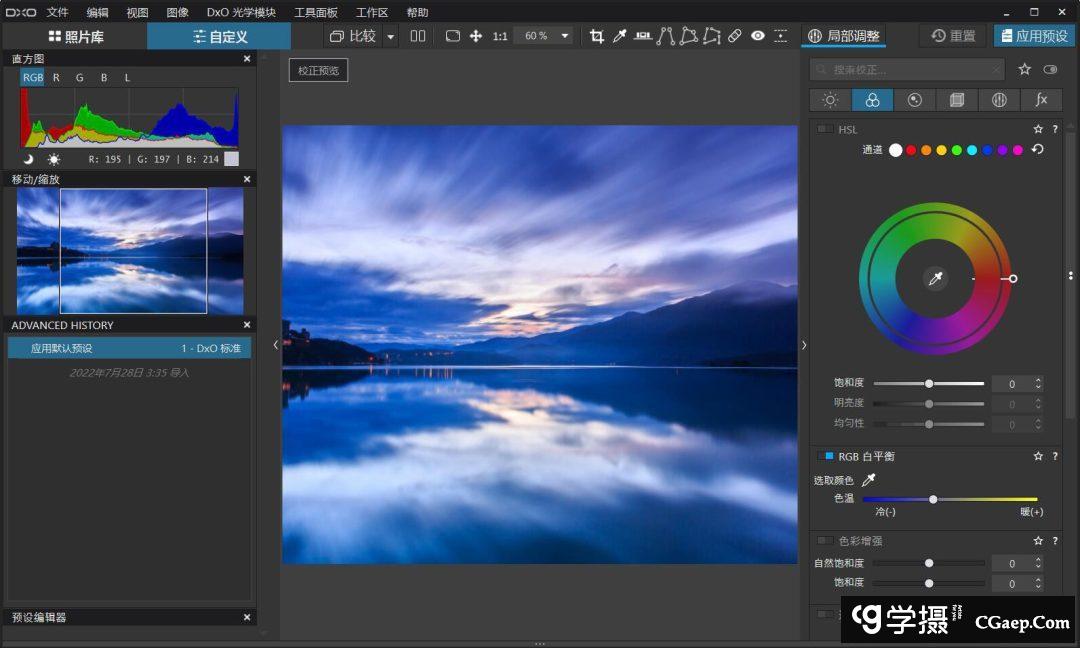The height and width of the screenshot is (648, 1080).
Task: Open the DxO 光学模块 menu
Action: tap(241, 12)
